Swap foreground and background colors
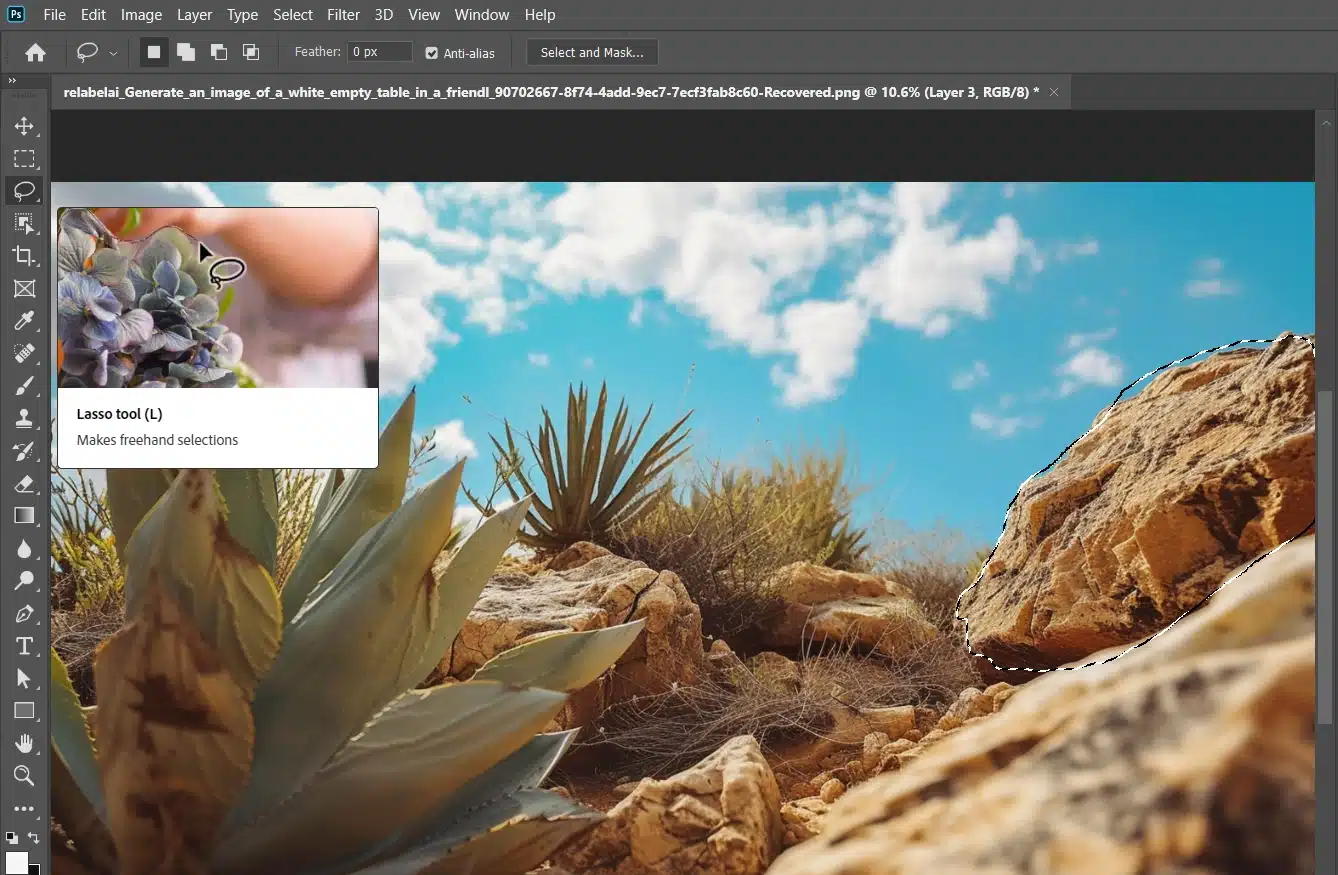This screenshot has width=1338, height=875. [x=34, y=837]
